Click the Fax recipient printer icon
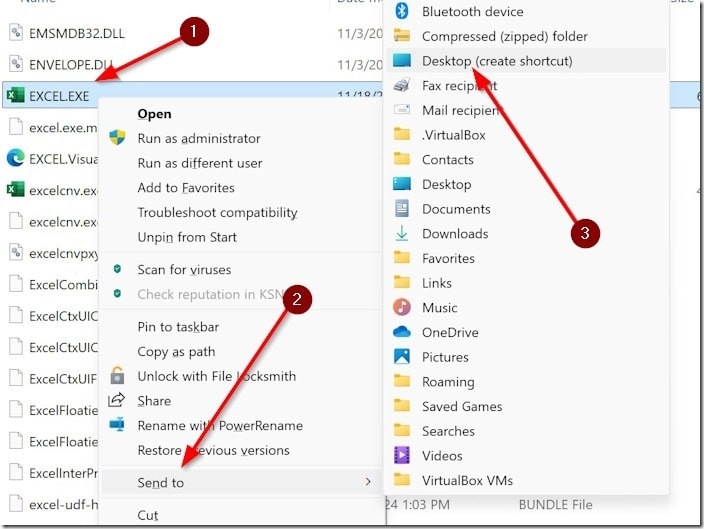 tap(402, 85)
